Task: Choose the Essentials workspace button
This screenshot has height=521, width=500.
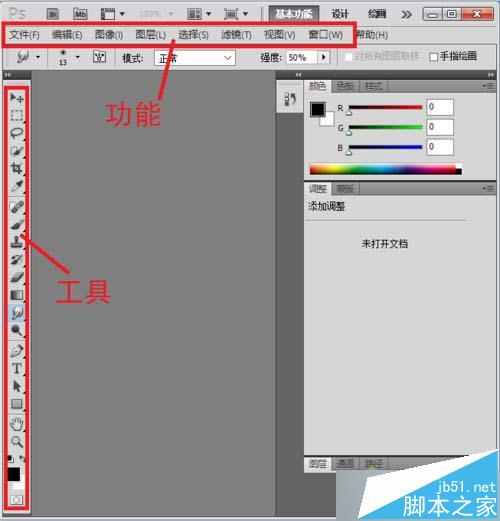Action: tap(294, 14)
